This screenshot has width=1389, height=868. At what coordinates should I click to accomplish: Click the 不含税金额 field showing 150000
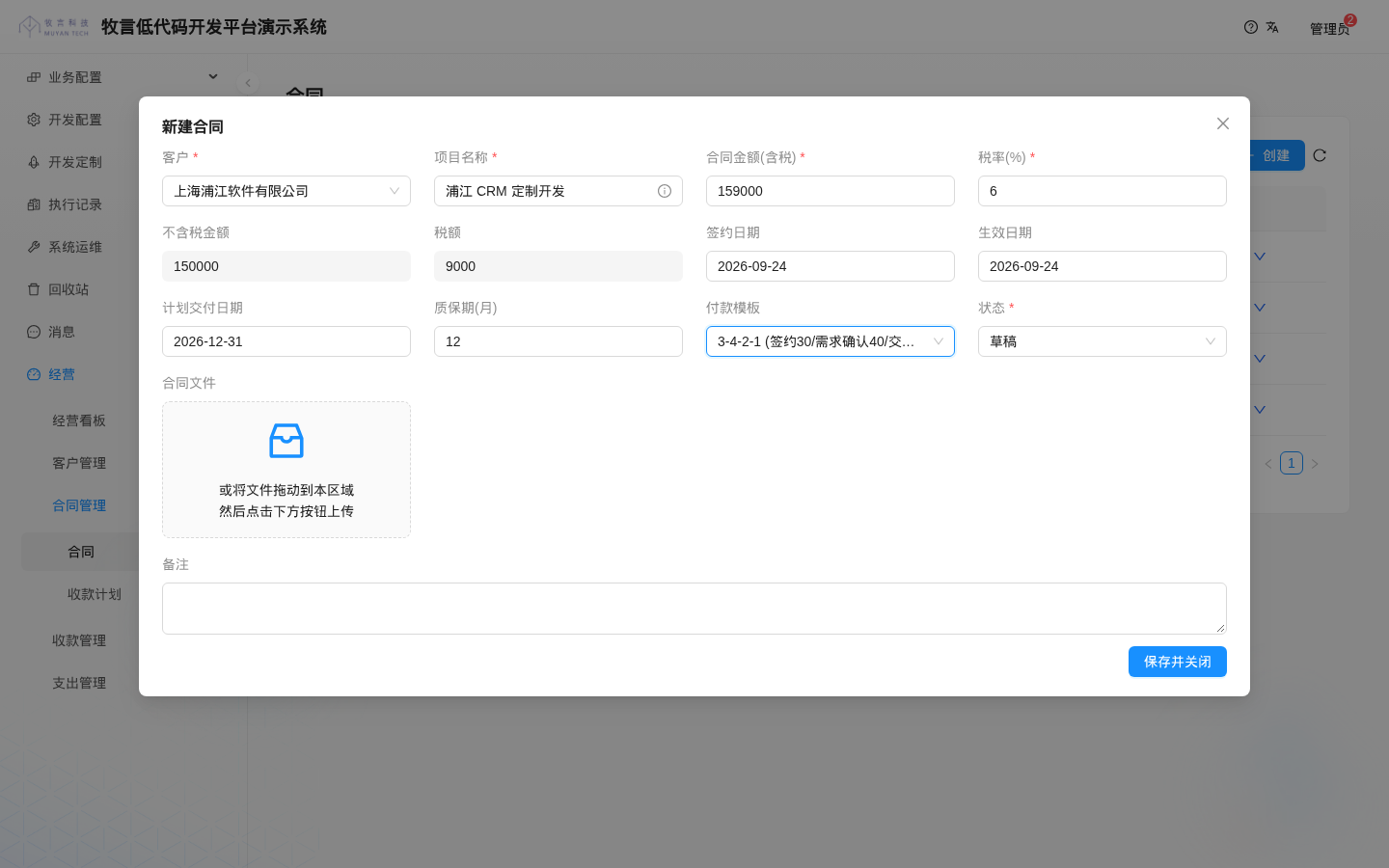[x=286, y=266]
